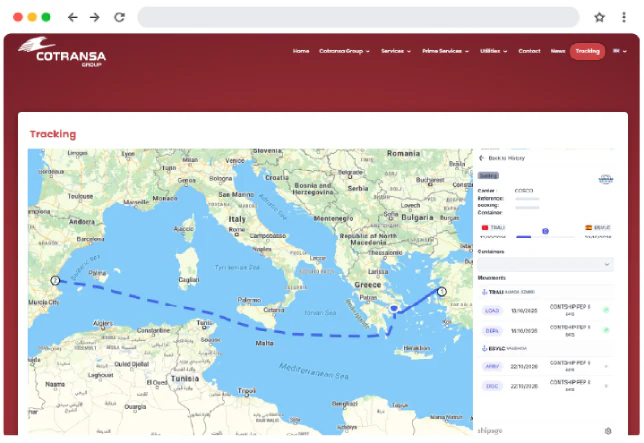This screenshot has height=443, width=644.
Task: Click the Barcelona label on the map
Action: (90, 239)
